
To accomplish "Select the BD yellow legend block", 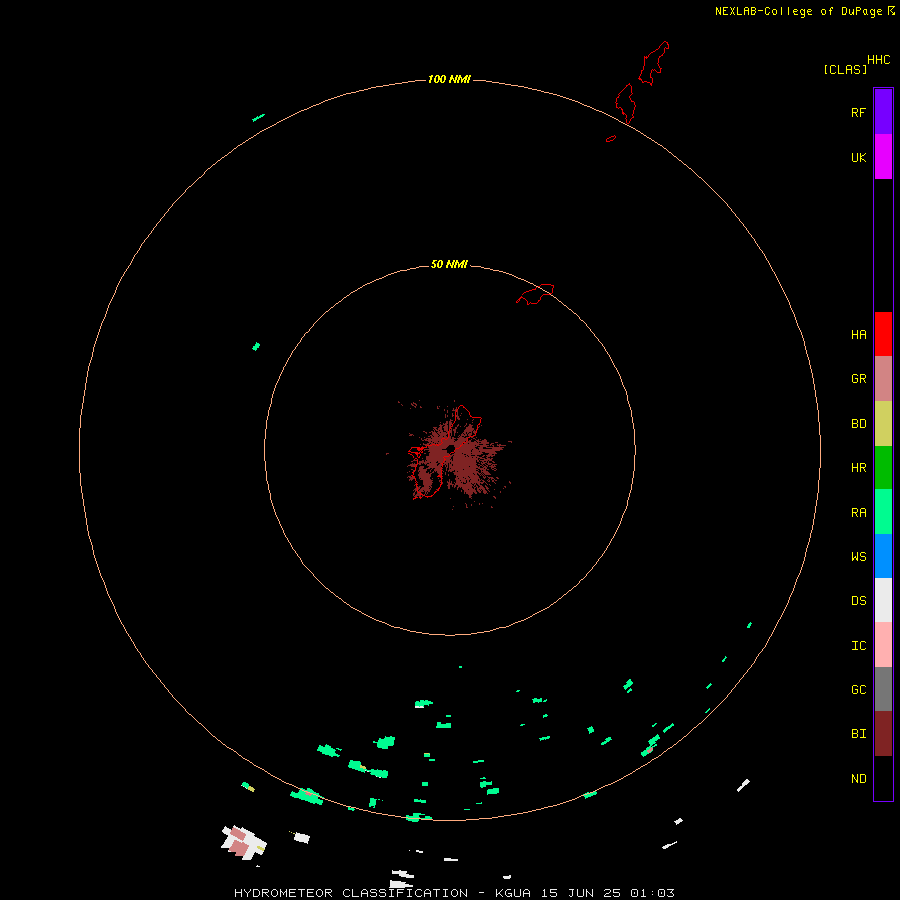I will [x=883, y=424].
